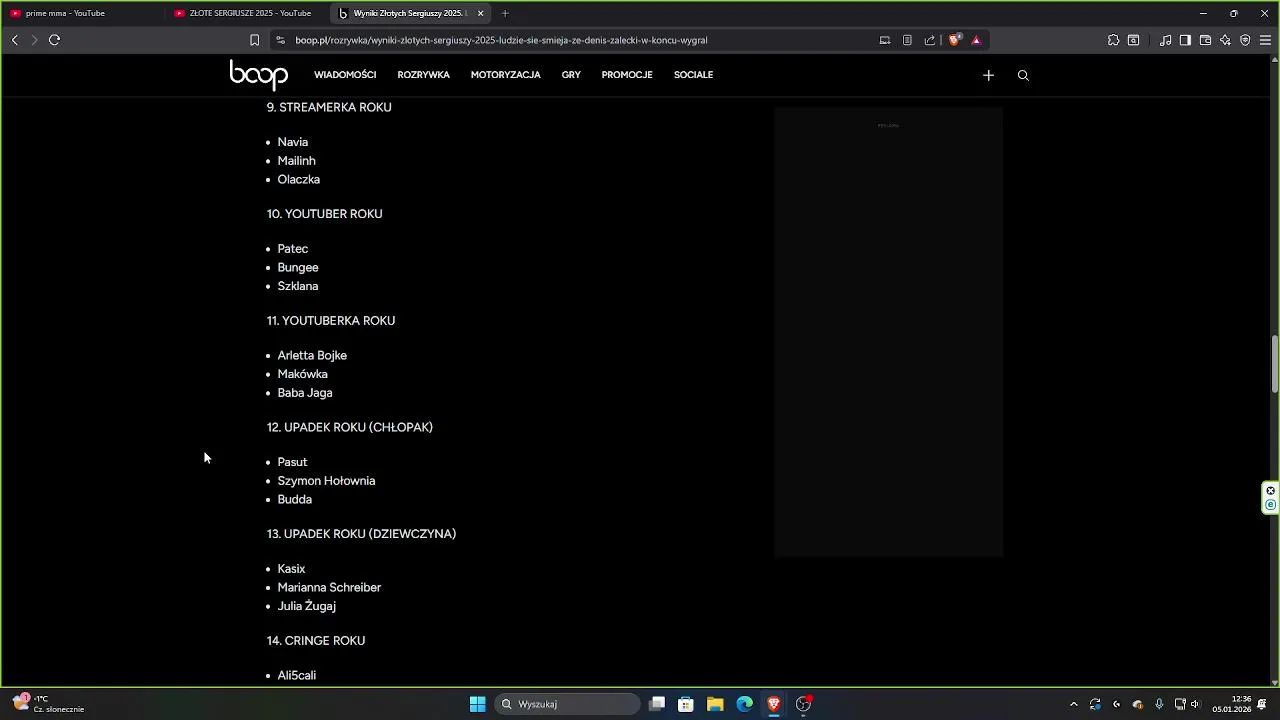Click the list entry Marianna Schreiber
Screen dimensions: 1280x720
[329, 588]
